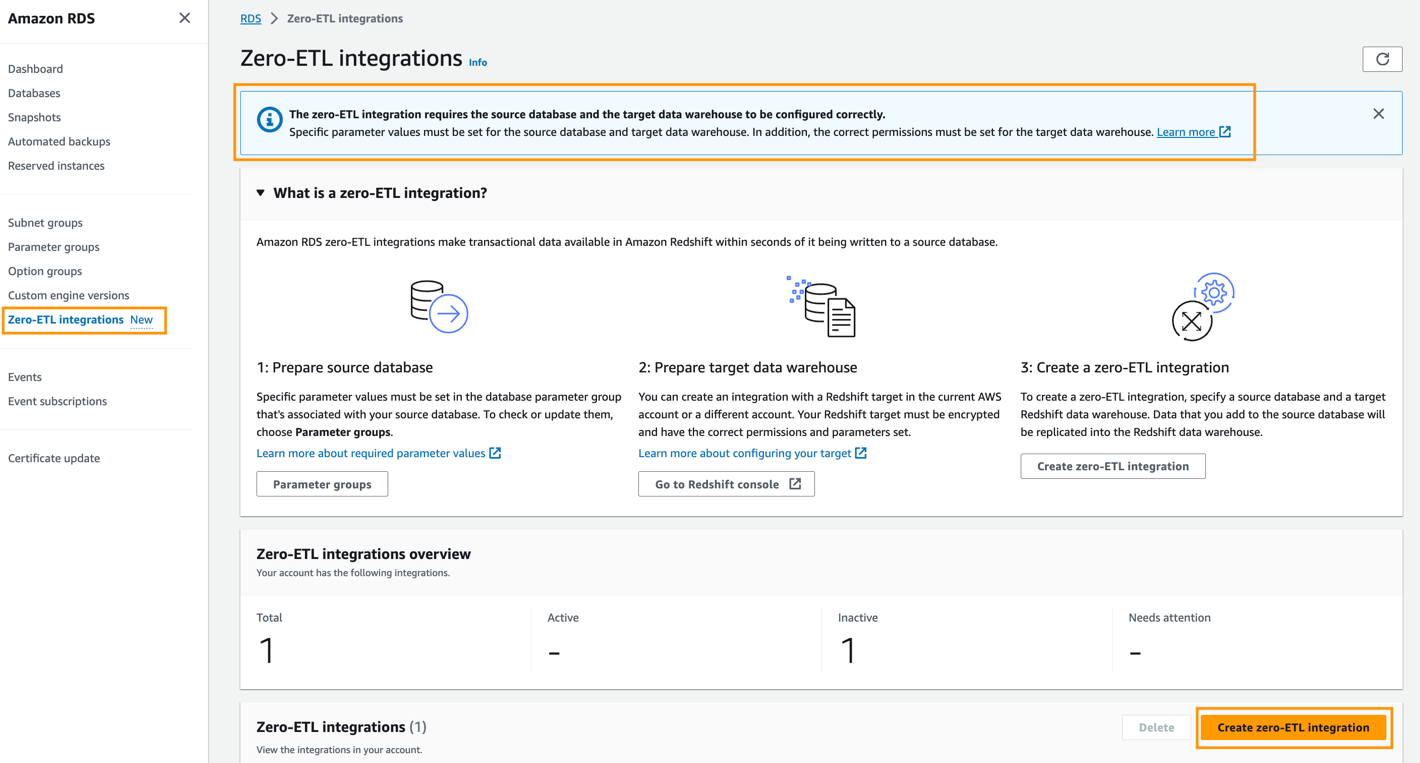Click the orange Create zero-ETL integration button
The width and height of the screenshot is (1420, 763).
pyautogui.click(x=1293, y=727)
